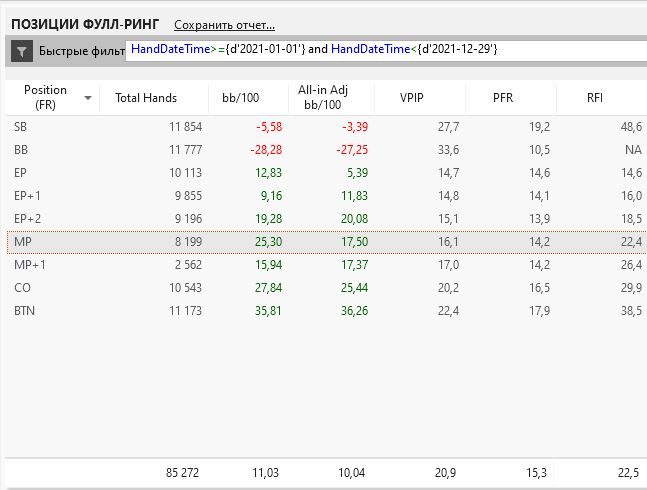This screenshot has height=490, width=647.
Task: Click the Сохранить отчет... link
Action: click(224, 24)
